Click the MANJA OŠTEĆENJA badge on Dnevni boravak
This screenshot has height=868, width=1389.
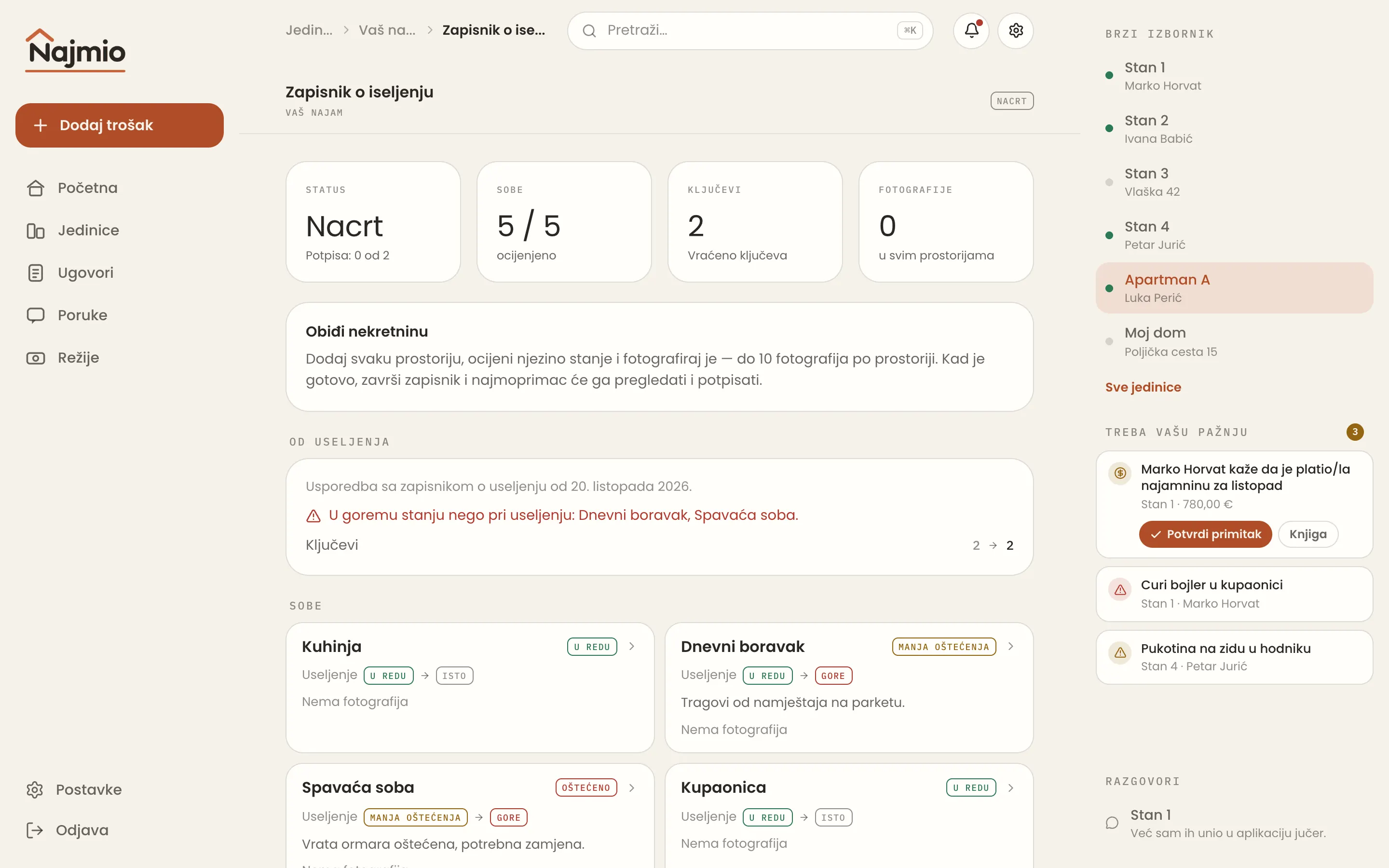click(943, 646)
